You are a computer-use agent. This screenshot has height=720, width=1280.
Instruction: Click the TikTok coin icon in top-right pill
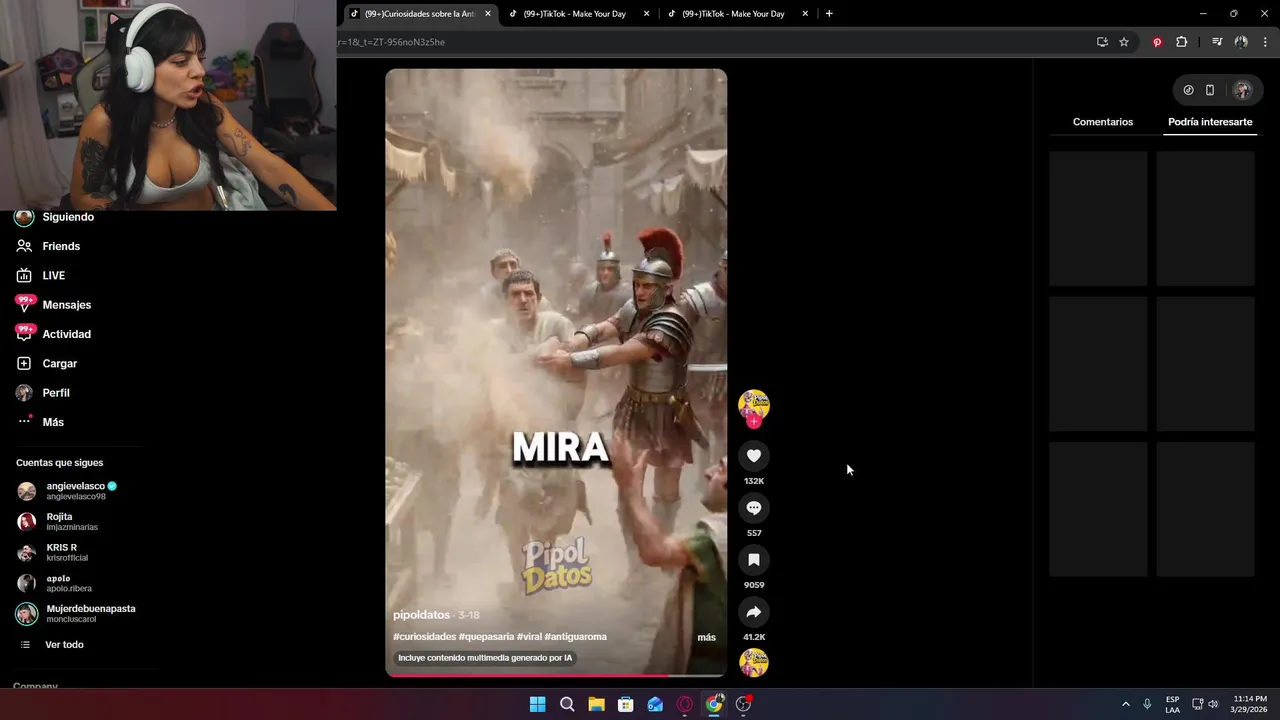click(1188, 90)
